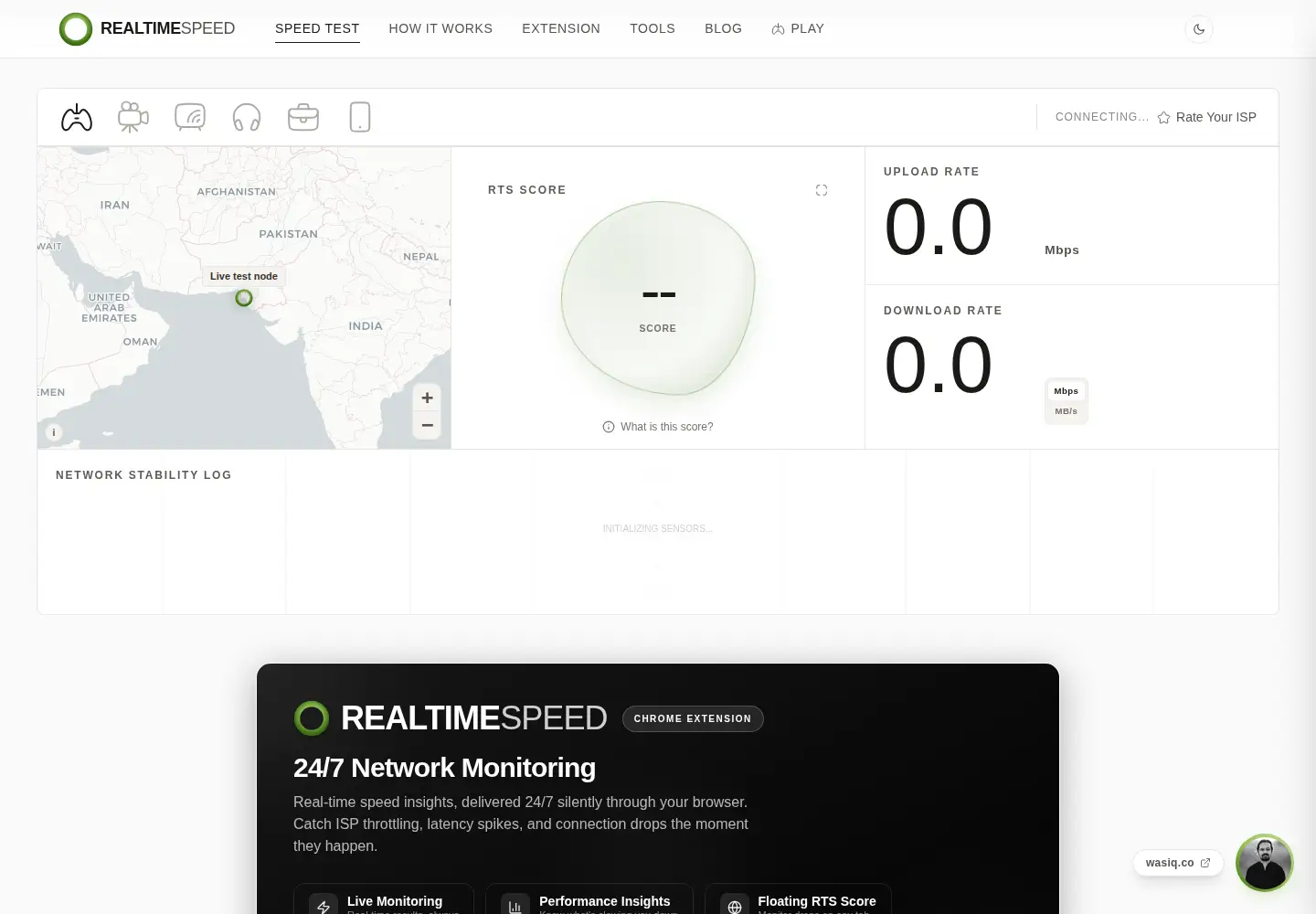Expand RTS score to fullscreen
The height and width of the screenshot is (914, 1316).
tap(822, 190)
